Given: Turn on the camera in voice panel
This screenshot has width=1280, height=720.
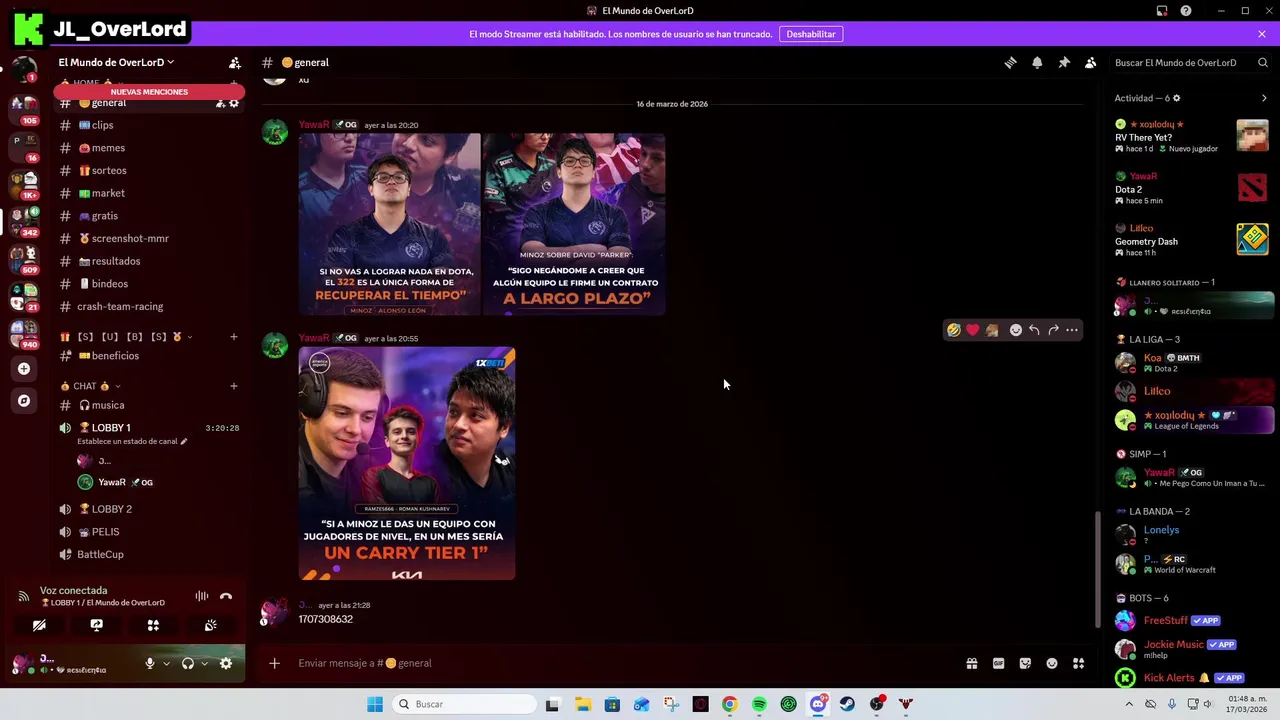Looking at the screenshot, I should tap(39, 625).
